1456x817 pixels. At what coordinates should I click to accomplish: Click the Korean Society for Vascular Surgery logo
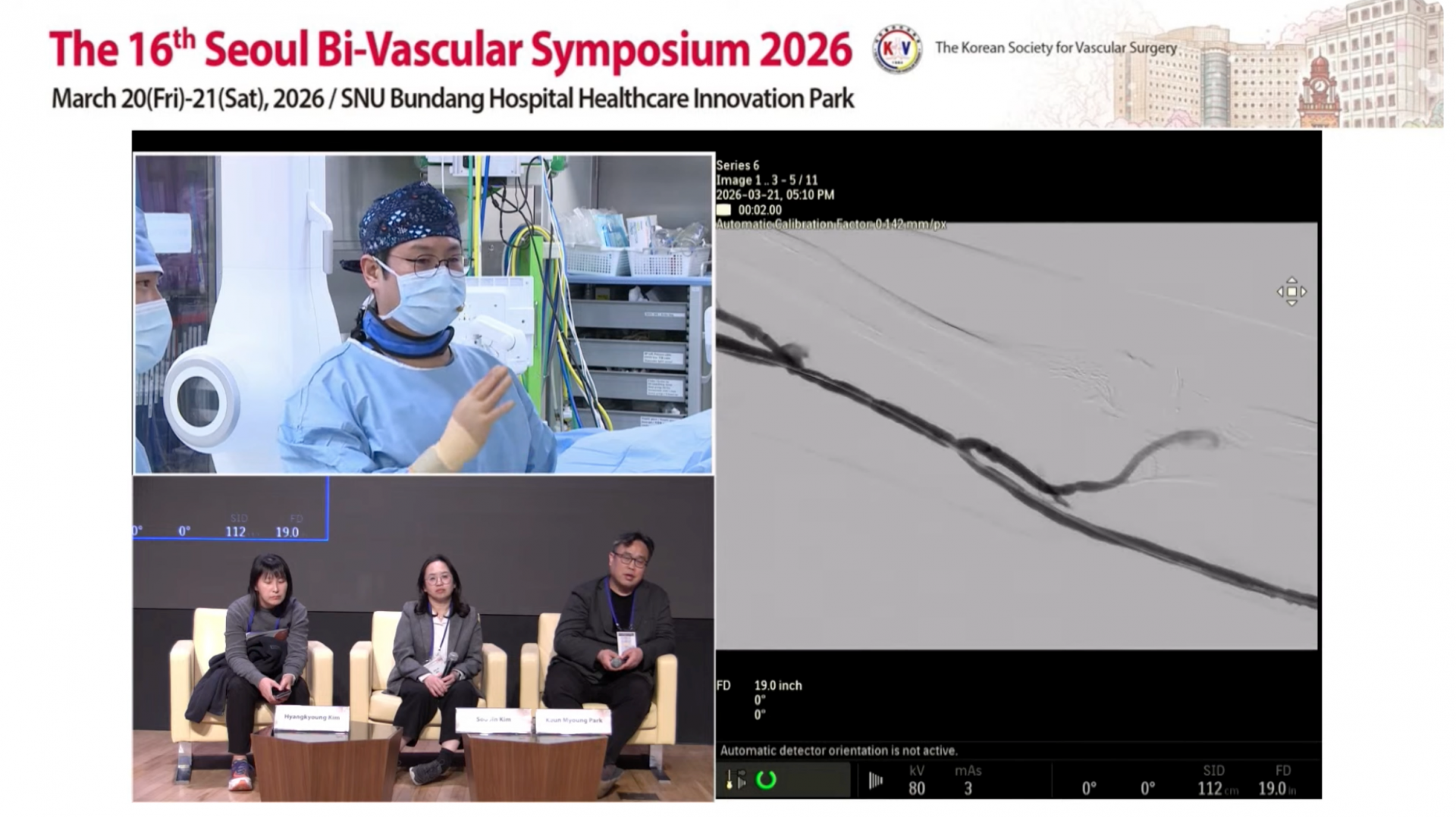[897, 49]
